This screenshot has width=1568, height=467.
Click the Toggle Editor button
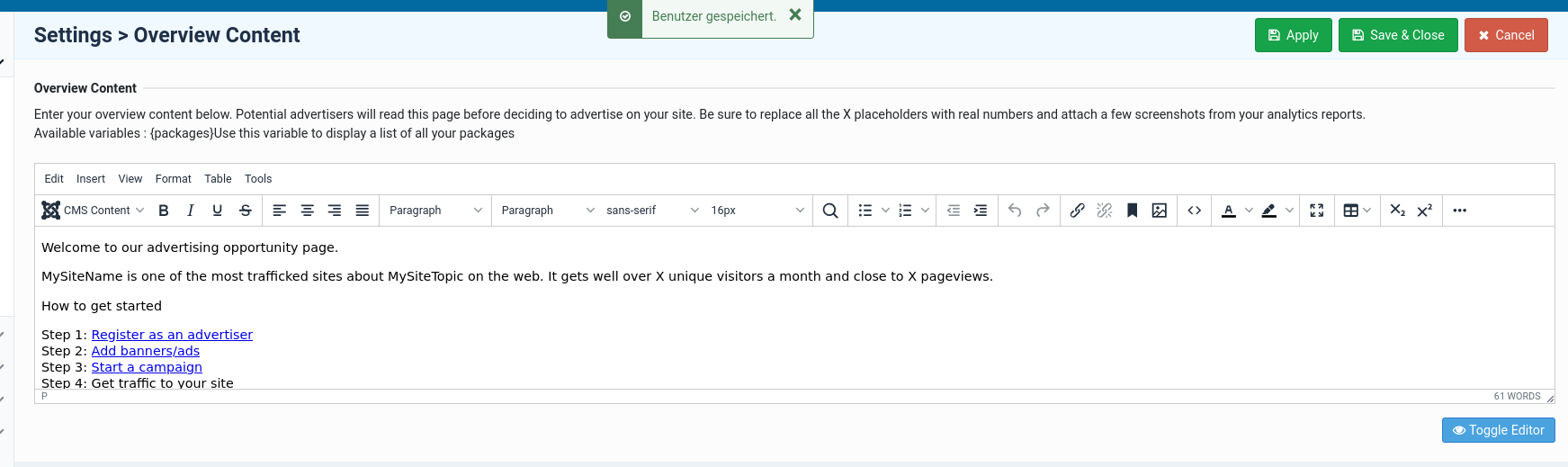(x=1498, y=430)
